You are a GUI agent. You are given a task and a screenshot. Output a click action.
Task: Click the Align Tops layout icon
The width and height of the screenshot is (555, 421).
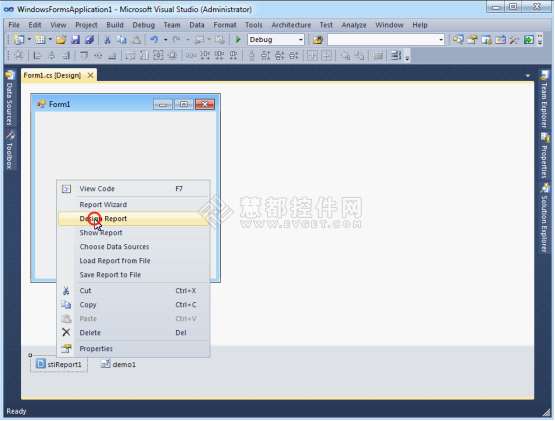tap(84, 56)
